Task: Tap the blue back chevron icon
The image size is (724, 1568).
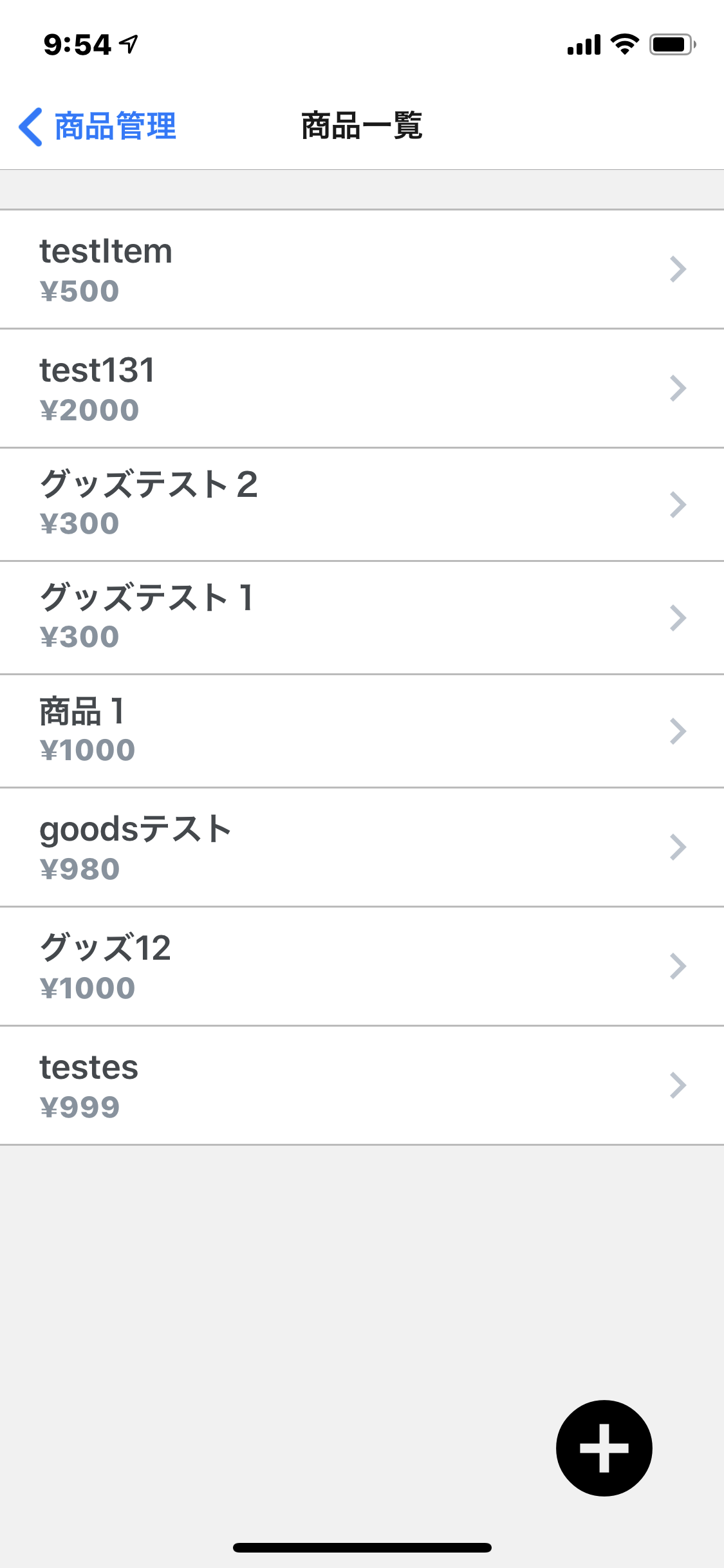Action: (x=31, y=127)
